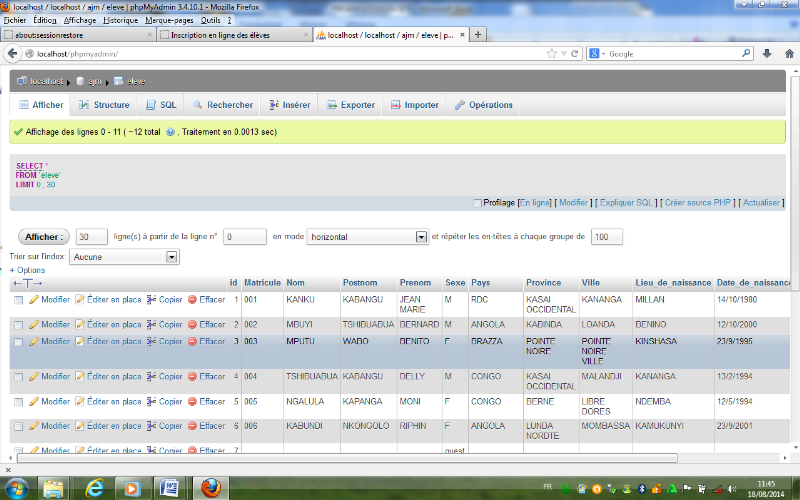The height and width of the screenshot is (500, 800).
Task: Open the Affichage menu
Action: pos(80,20)
